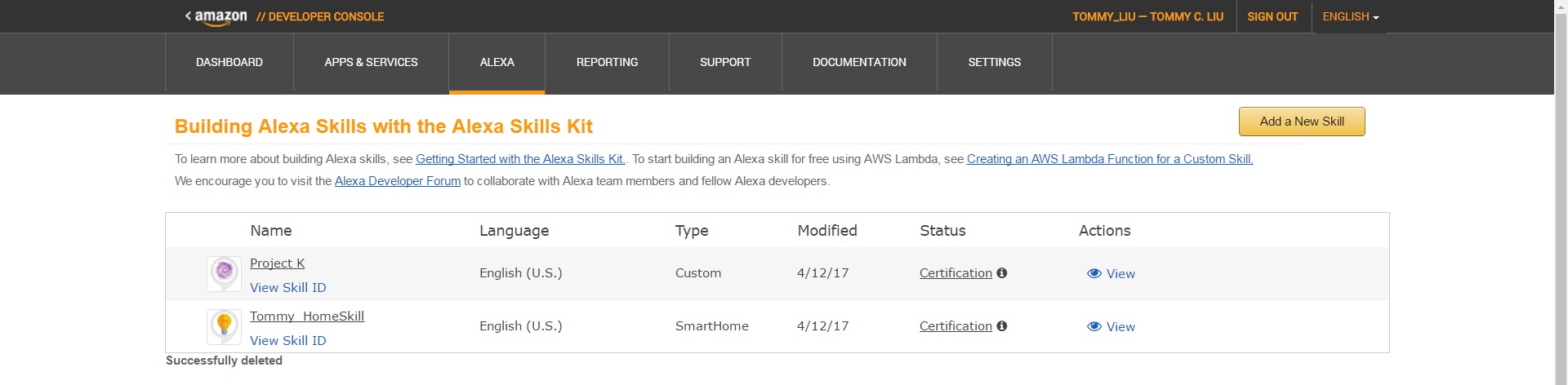The height and width of the screenshot is (385, 1568).
Task: Click info icon beside Project K Certification
Action: (1002, 273)
